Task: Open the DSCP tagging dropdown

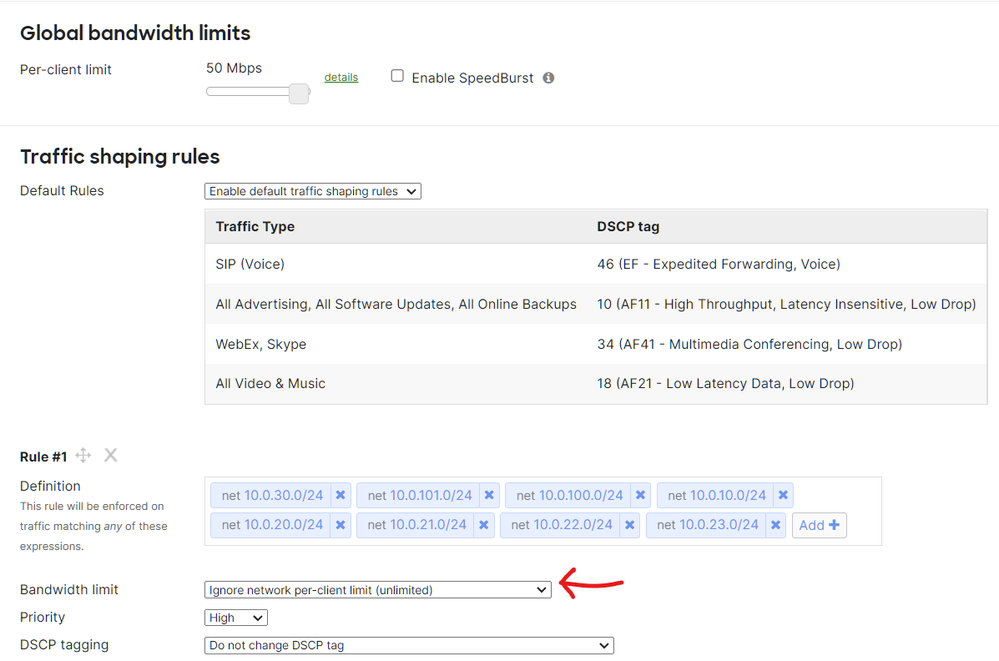Action: tap(408, 646)
